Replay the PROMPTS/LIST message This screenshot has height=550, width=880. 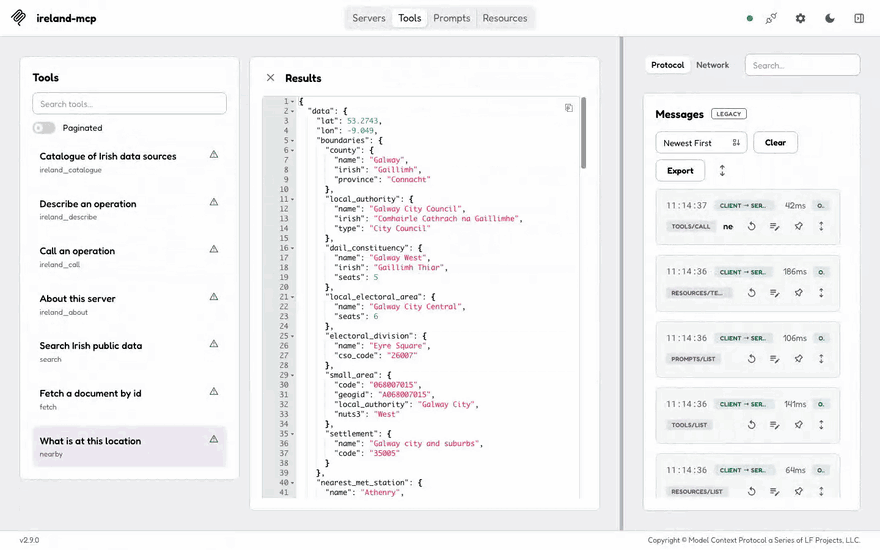point(751,359)
